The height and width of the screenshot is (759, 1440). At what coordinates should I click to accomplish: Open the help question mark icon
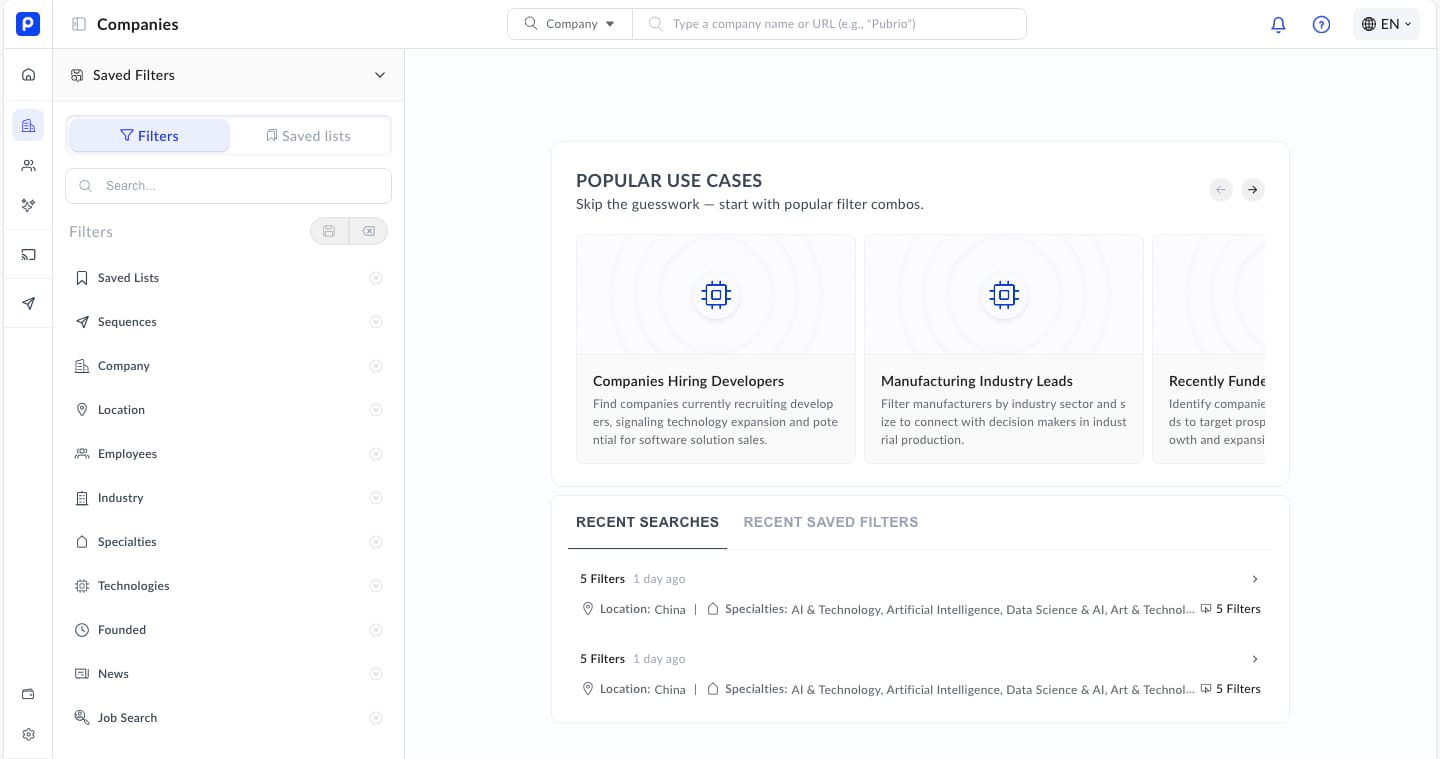point(1321,25)
